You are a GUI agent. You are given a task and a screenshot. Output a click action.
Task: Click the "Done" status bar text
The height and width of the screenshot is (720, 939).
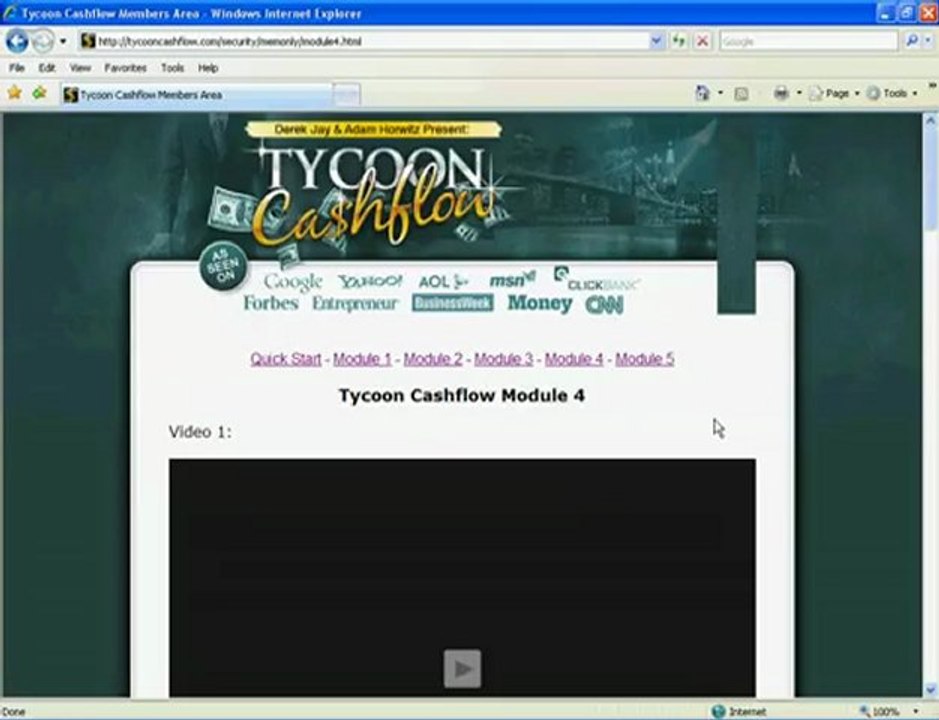pyautogui.click(x=14, y=712)
